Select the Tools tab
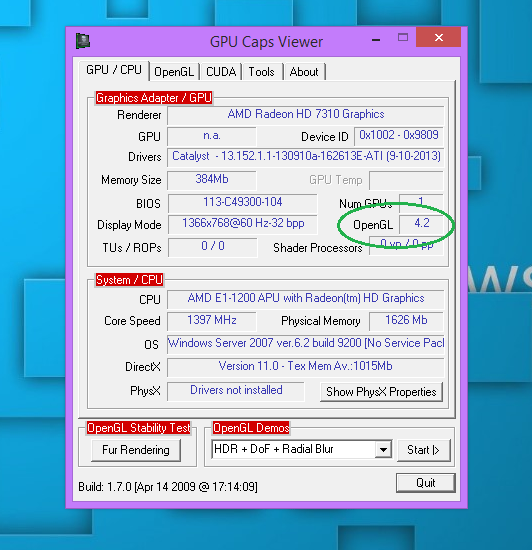 [262, 72]
